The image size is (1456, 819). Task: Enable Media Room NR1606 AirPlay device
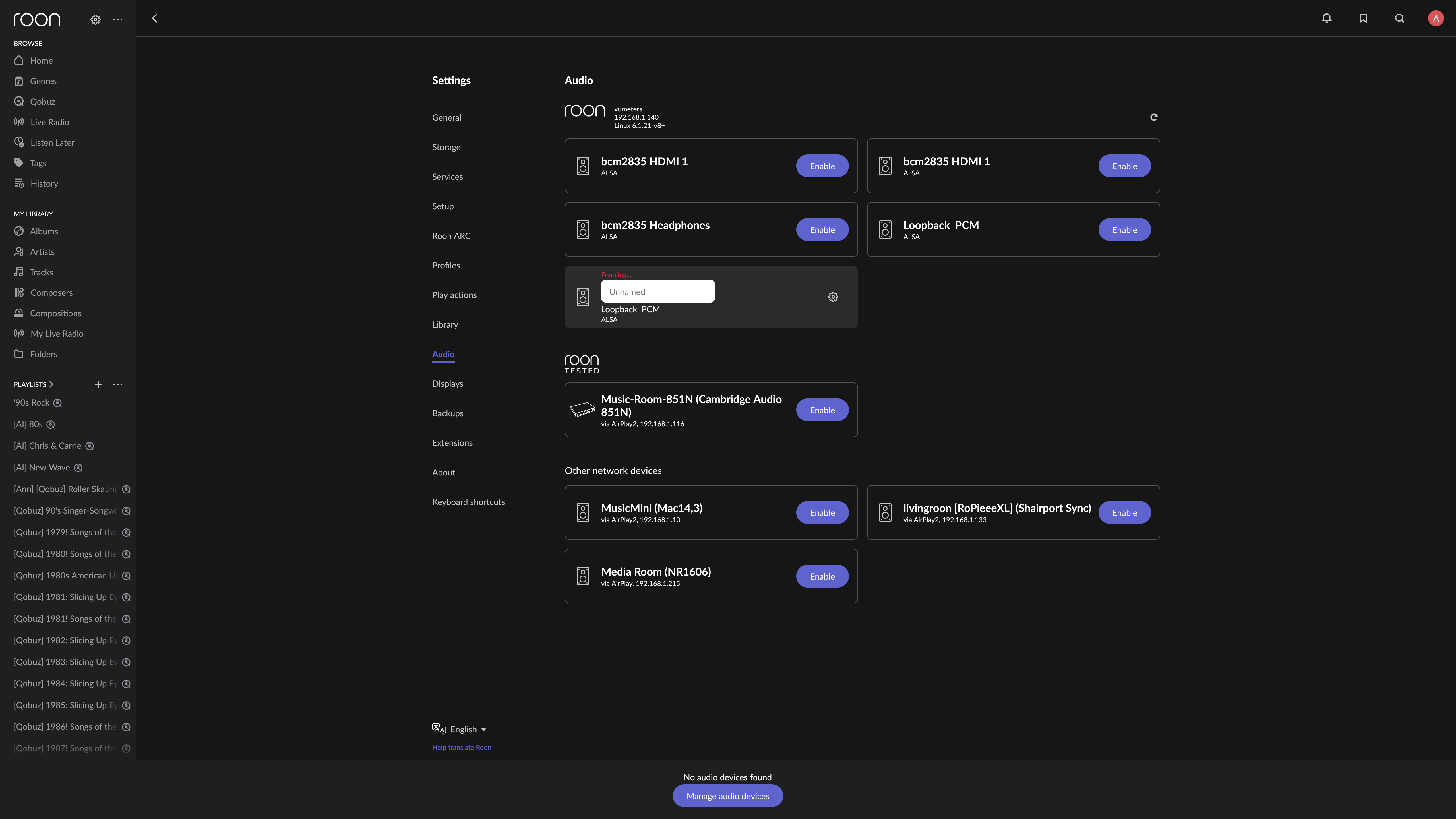[822, 576]
